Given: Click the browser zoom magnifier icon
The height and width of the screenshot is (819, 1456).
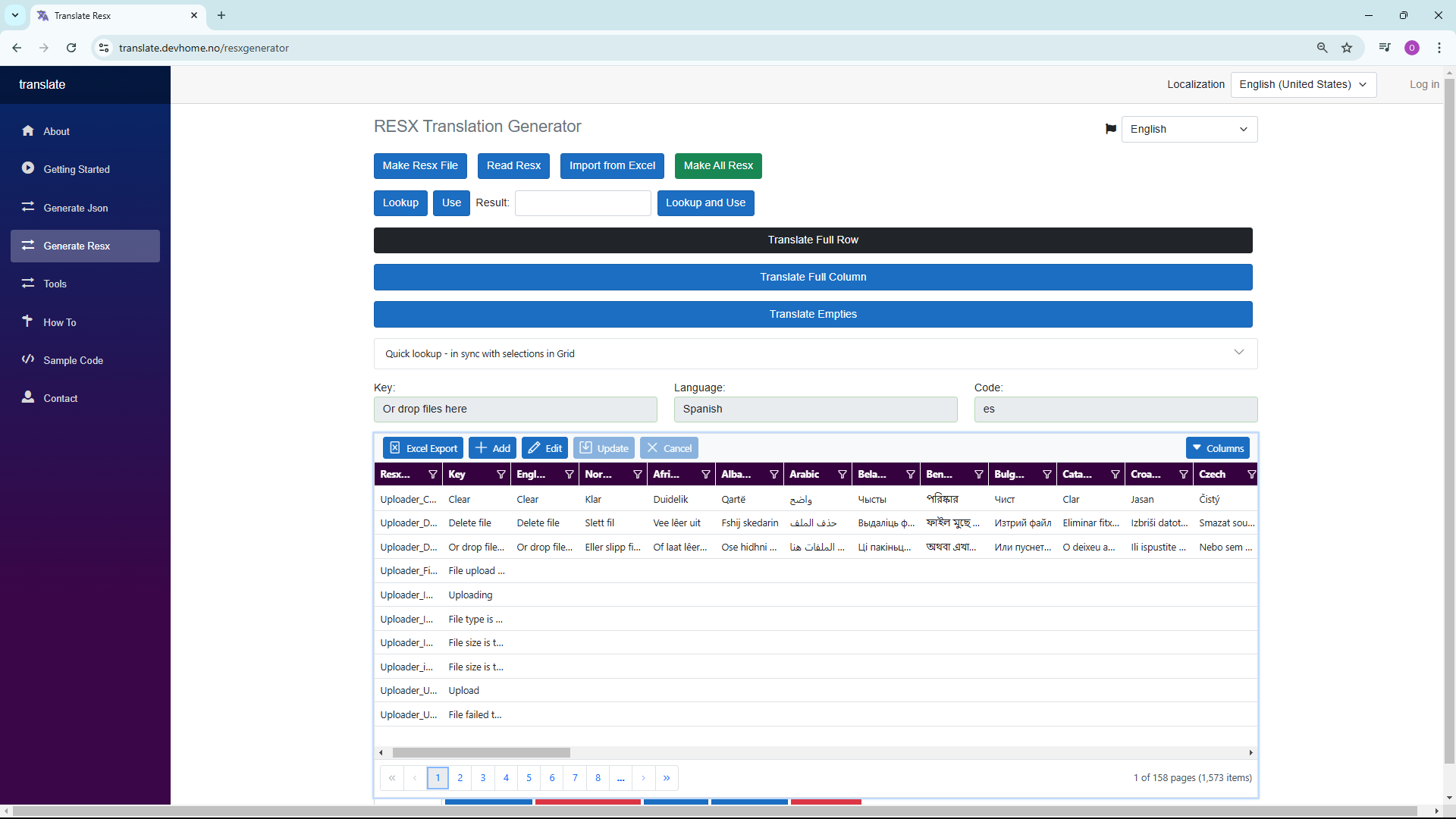Looking at the screenshot, I should 1322,48.
